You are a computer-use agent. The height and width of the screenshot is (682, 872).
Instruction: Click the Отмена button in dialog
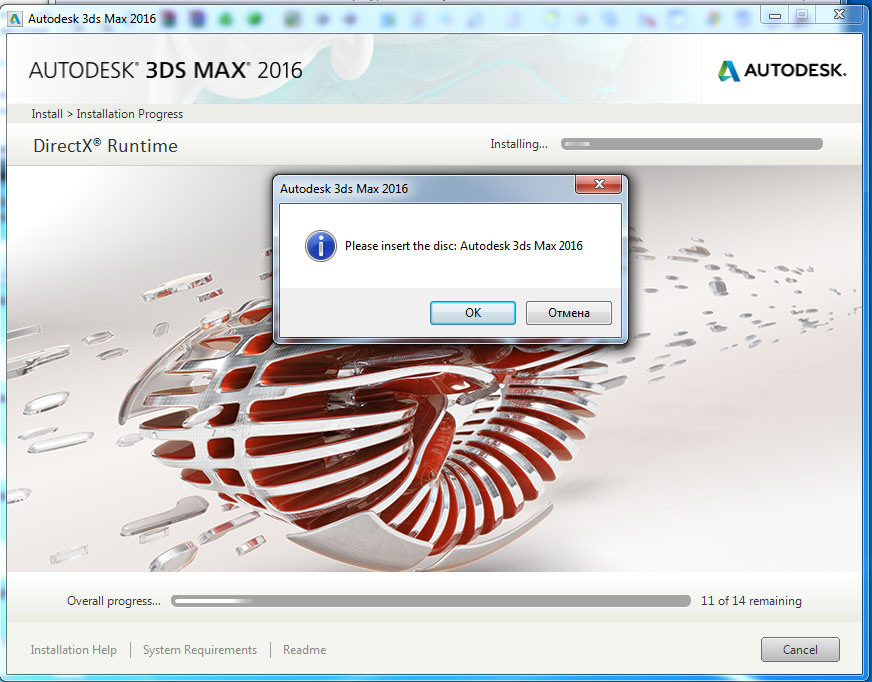pos(568,313)
